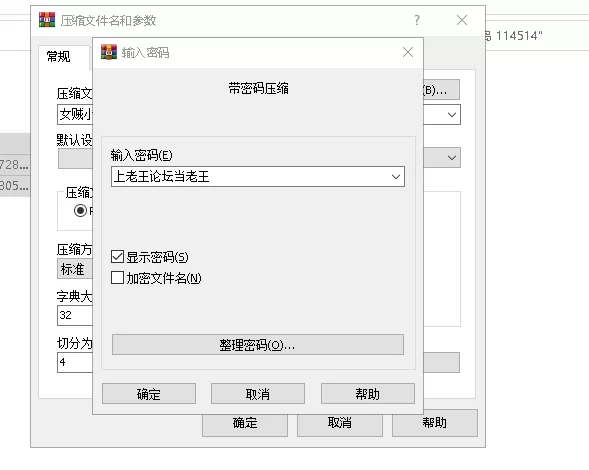Click the dictionary size field showing 32
The width and height of the screenshot is (589, 470).
click(75, 315)
